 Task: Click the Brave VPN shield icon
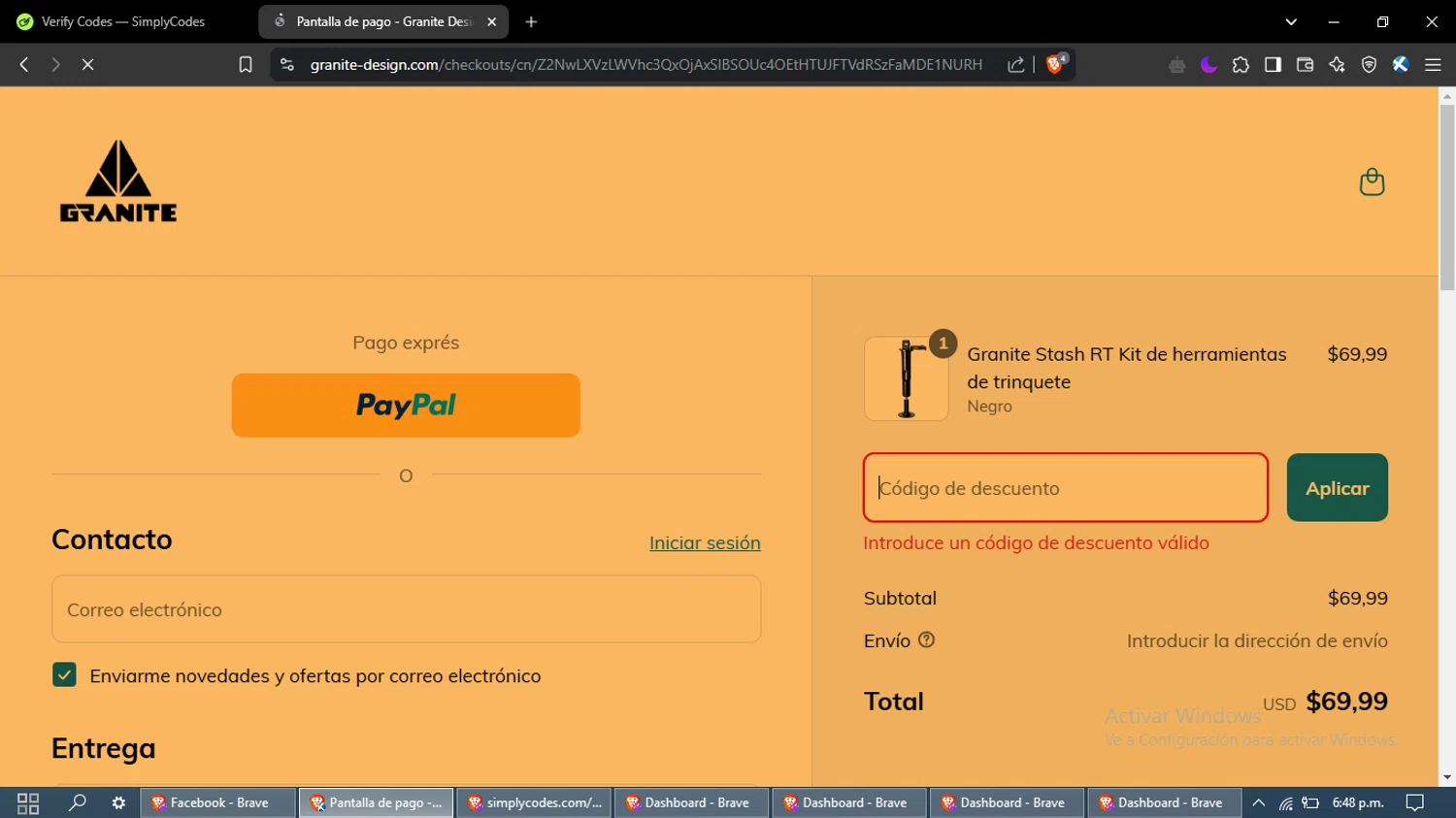click(1369, 64)
